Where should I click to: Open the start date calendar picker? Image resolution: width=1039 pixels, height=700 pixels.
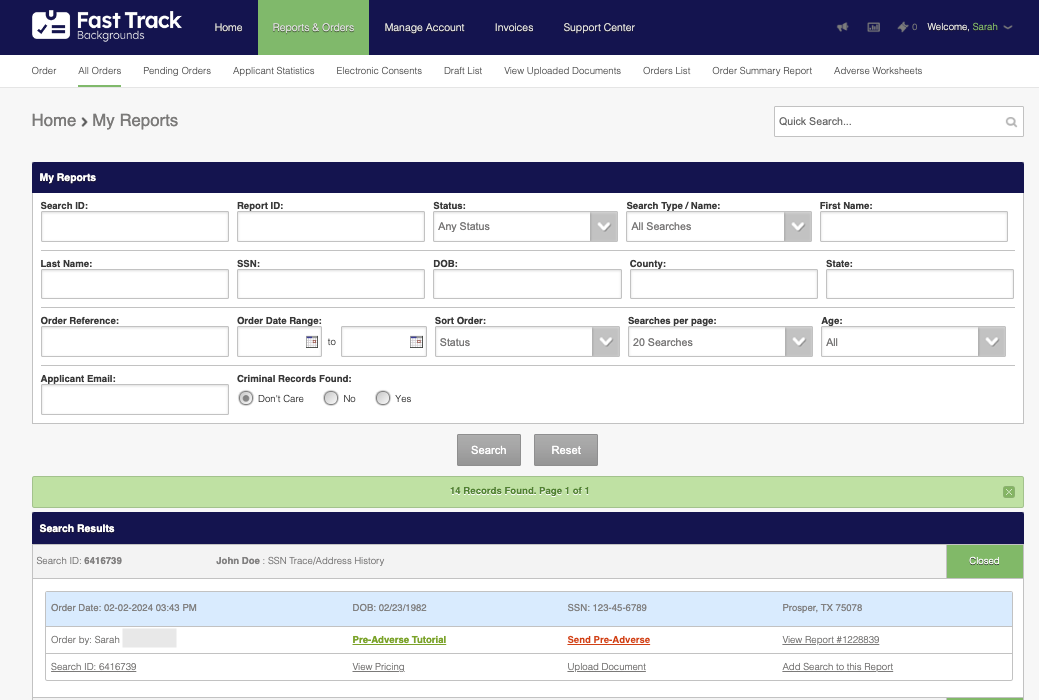(312, 342)
